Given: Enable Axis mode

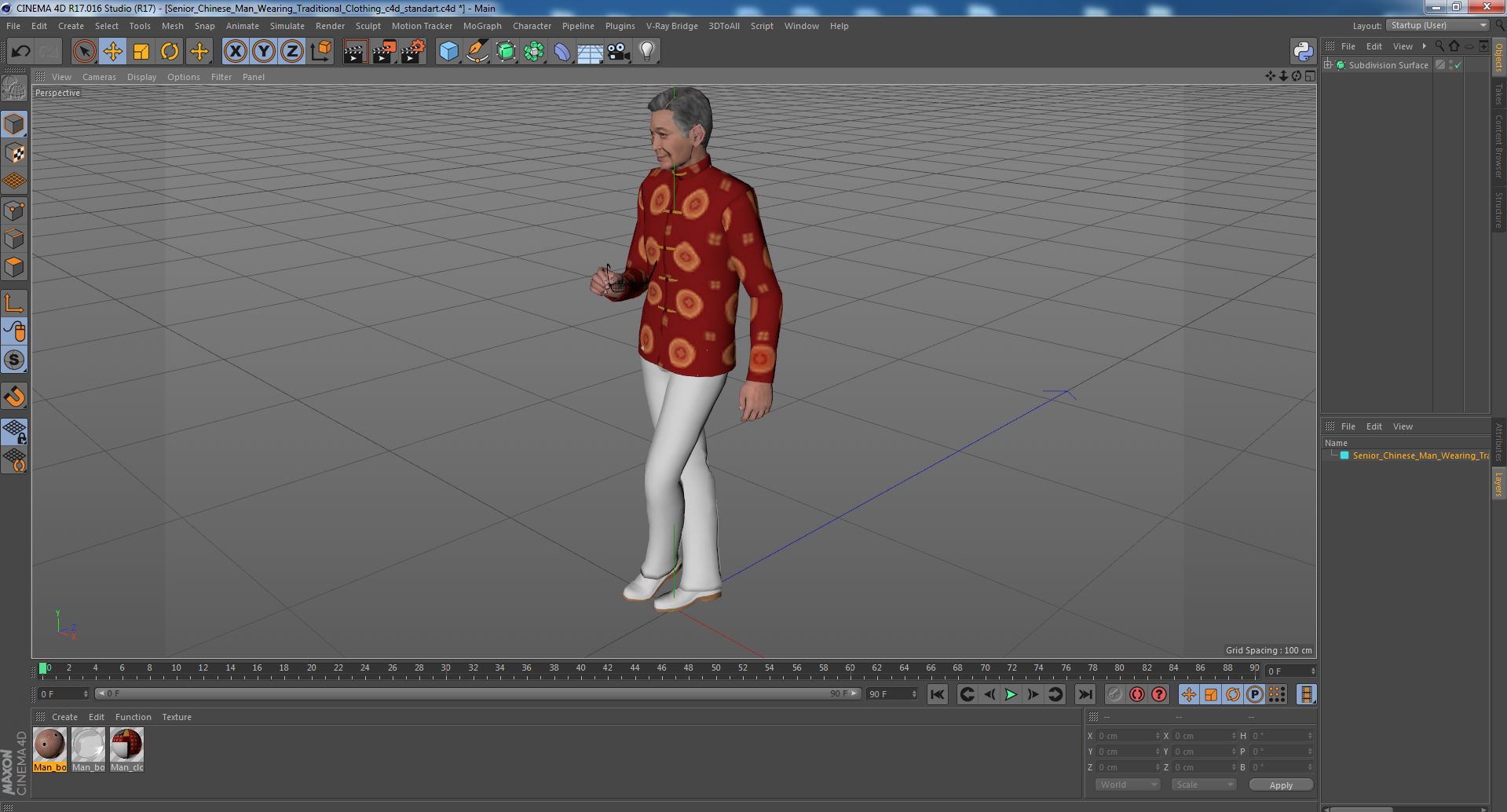Looking at the screenshot, I should point(14,302).
